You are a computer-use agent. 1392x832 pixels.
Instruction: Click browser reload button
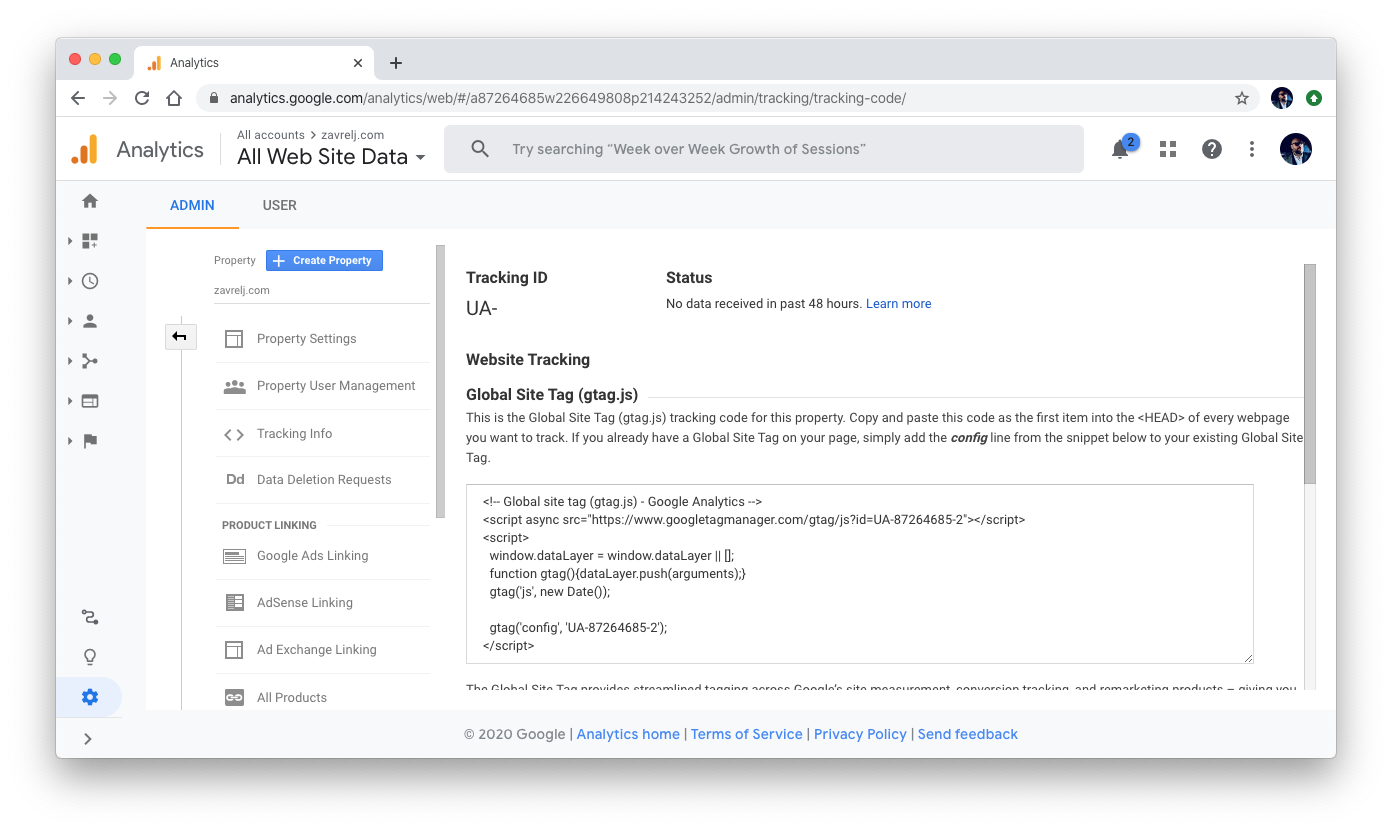click(x=142, y=98)
